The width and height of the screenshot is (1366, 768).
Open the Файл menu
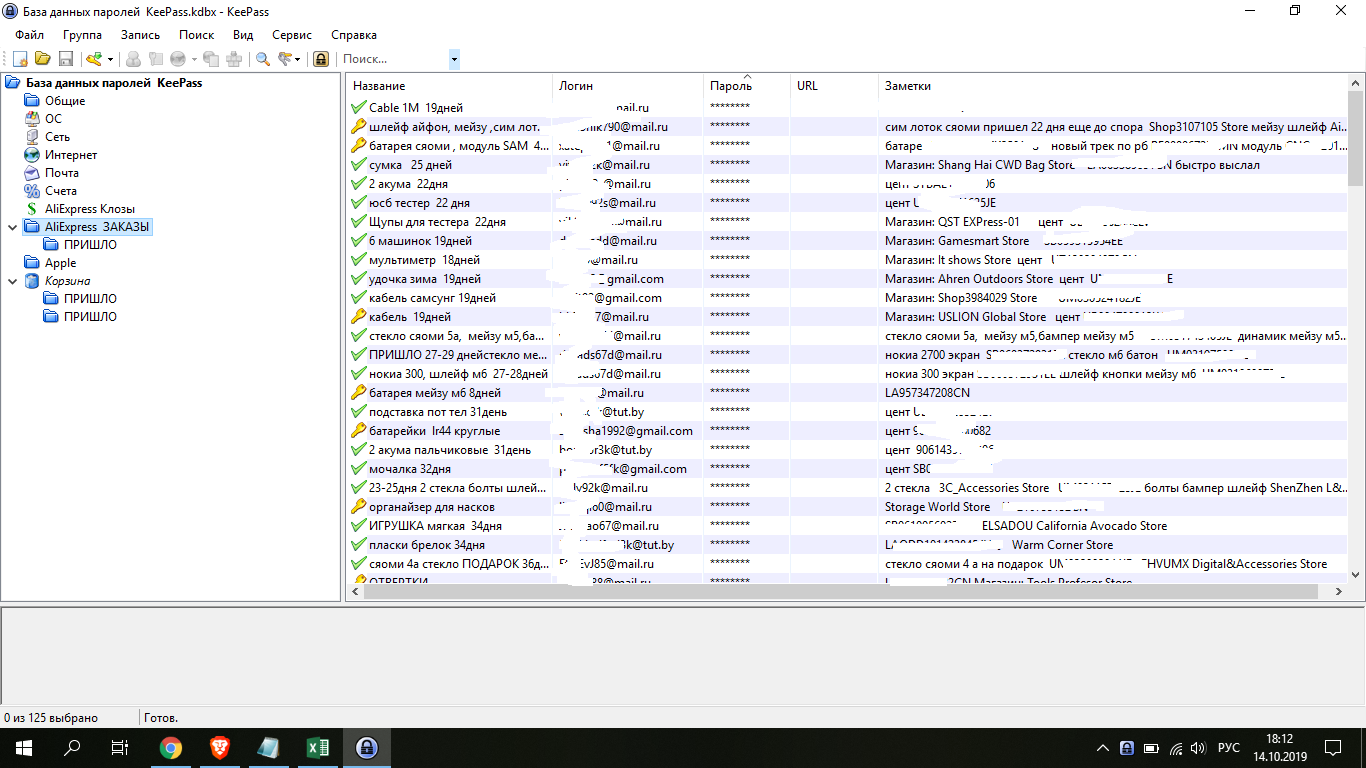[x=30, y=35]
